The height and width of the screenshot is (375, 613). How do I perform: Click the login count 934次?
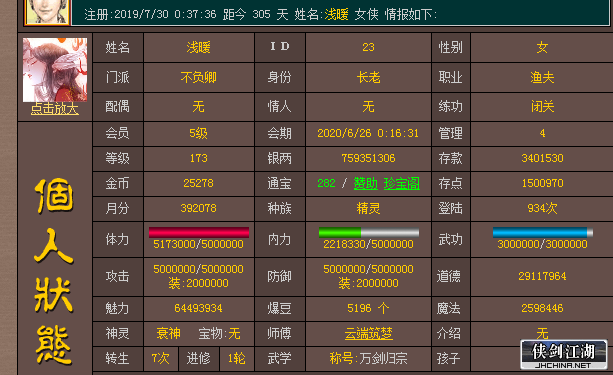tap(542, 208)
